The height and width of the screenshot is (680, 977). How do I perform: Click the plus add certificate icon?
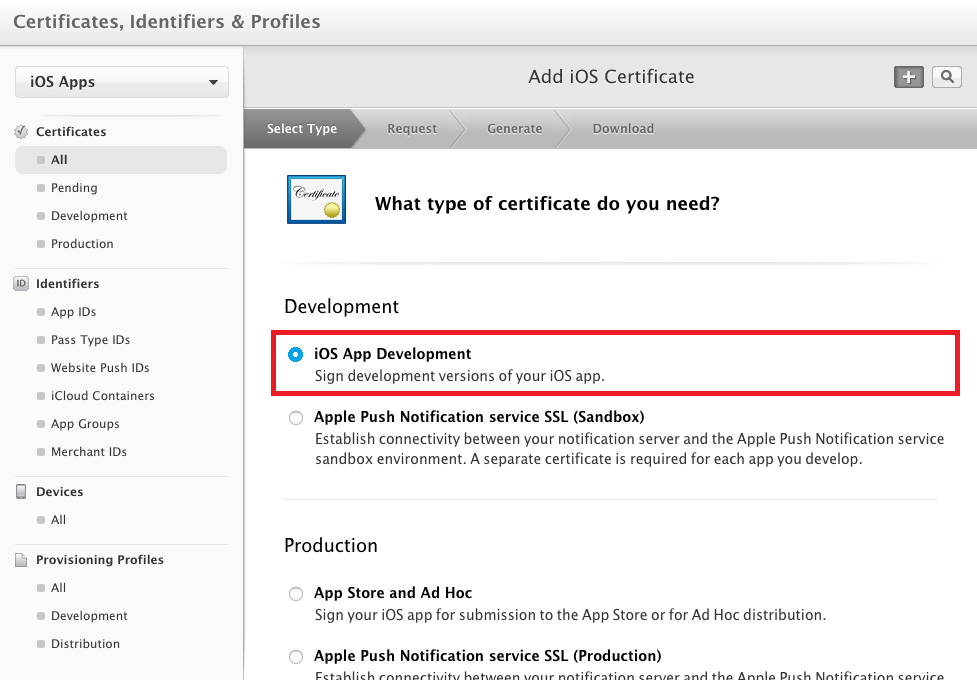[908, 77]
